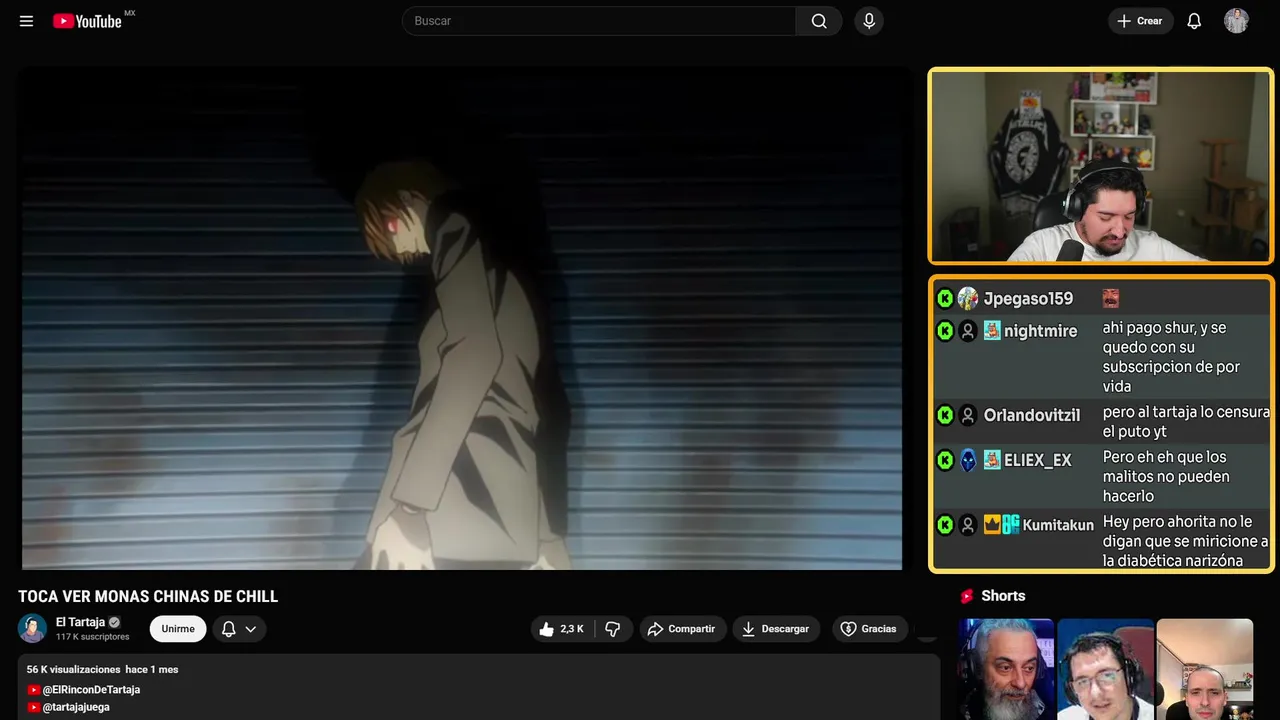Click ELIEX_EX chat username
This screenshot has height=720, width=1280.
click(x=1037, y=461)
